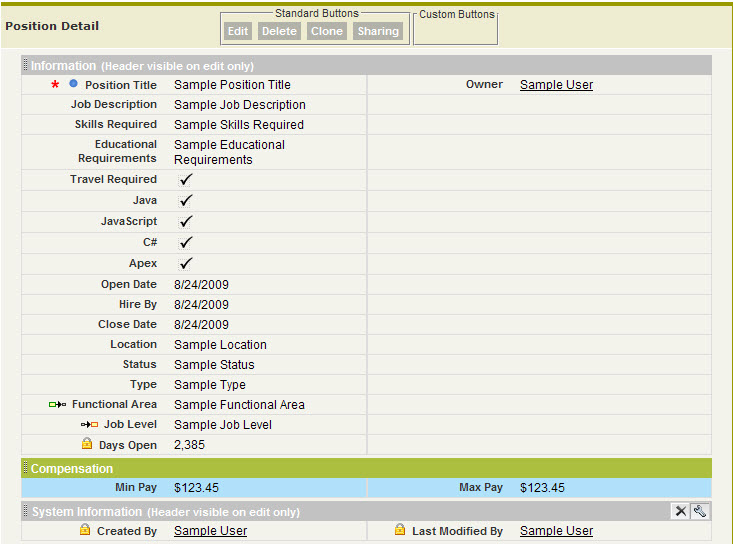733x544 pixels.
Task: Click the blue dot beside Position Title
Action: tap(73, 84)
